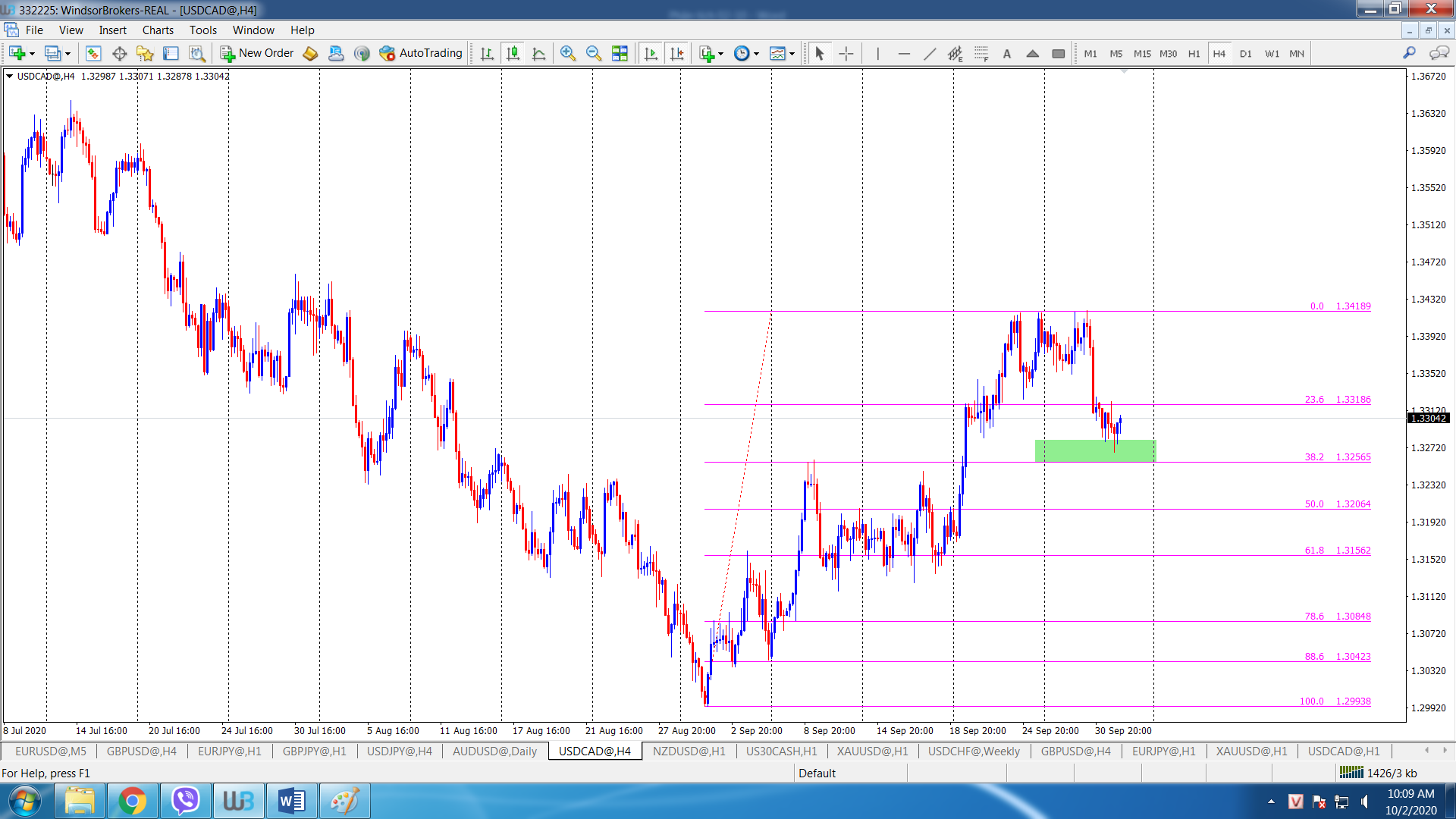This screenshot has height=819, width=1456.
Task: Toggle the Terminal panel icon
Action: [171, 53]
